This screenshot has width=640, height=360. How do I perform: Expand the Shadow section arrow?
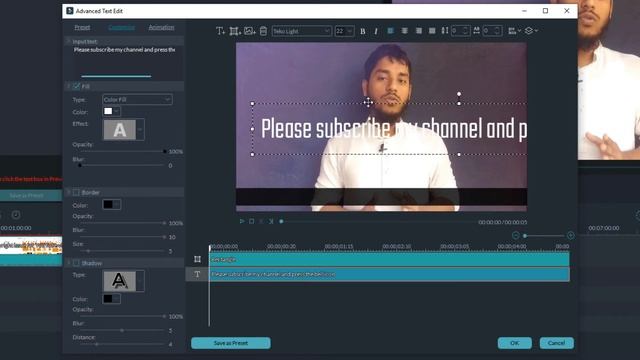(x=69, y=263)
